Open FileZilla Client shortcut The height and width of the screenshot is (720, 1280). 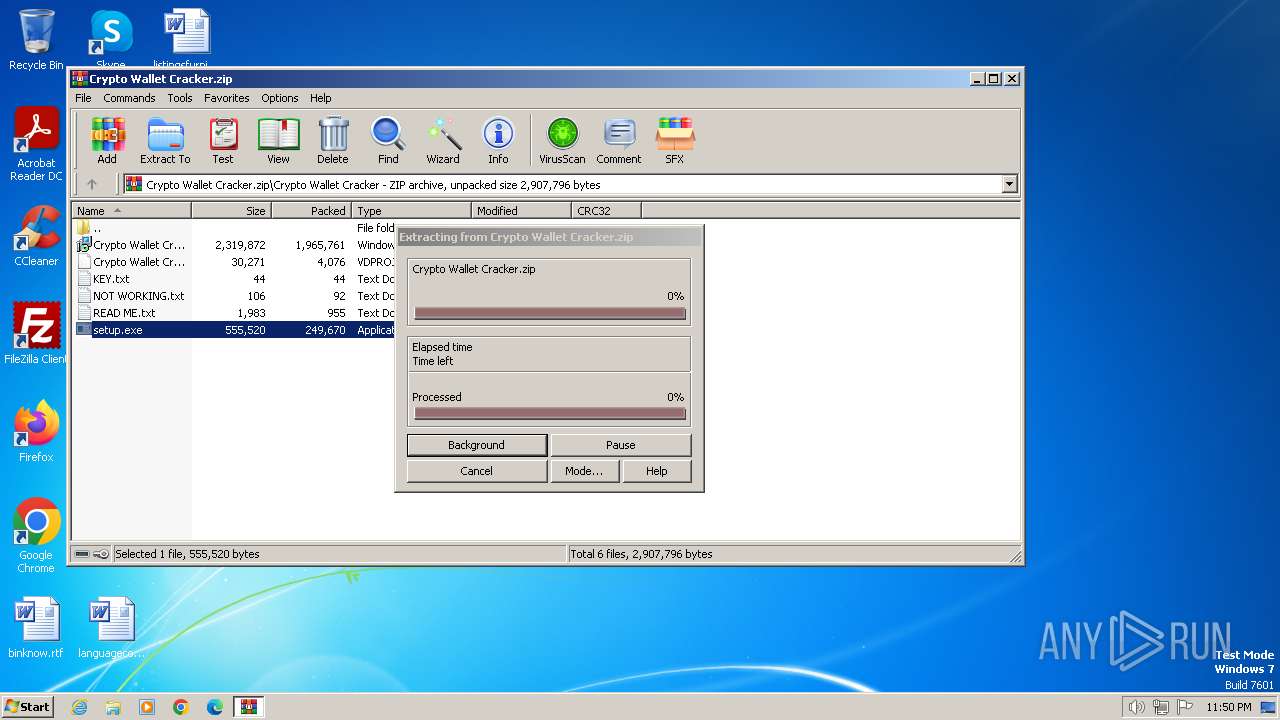click(36, 334)
